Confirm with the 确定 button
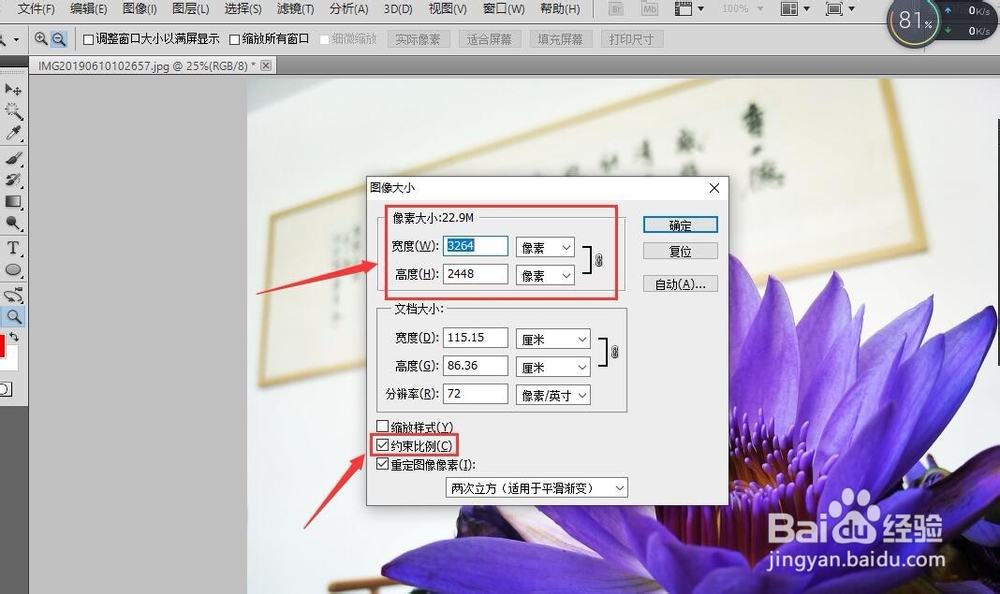Image resolution: width=1000 pixels, height=594 pixels. coord(680,225)
